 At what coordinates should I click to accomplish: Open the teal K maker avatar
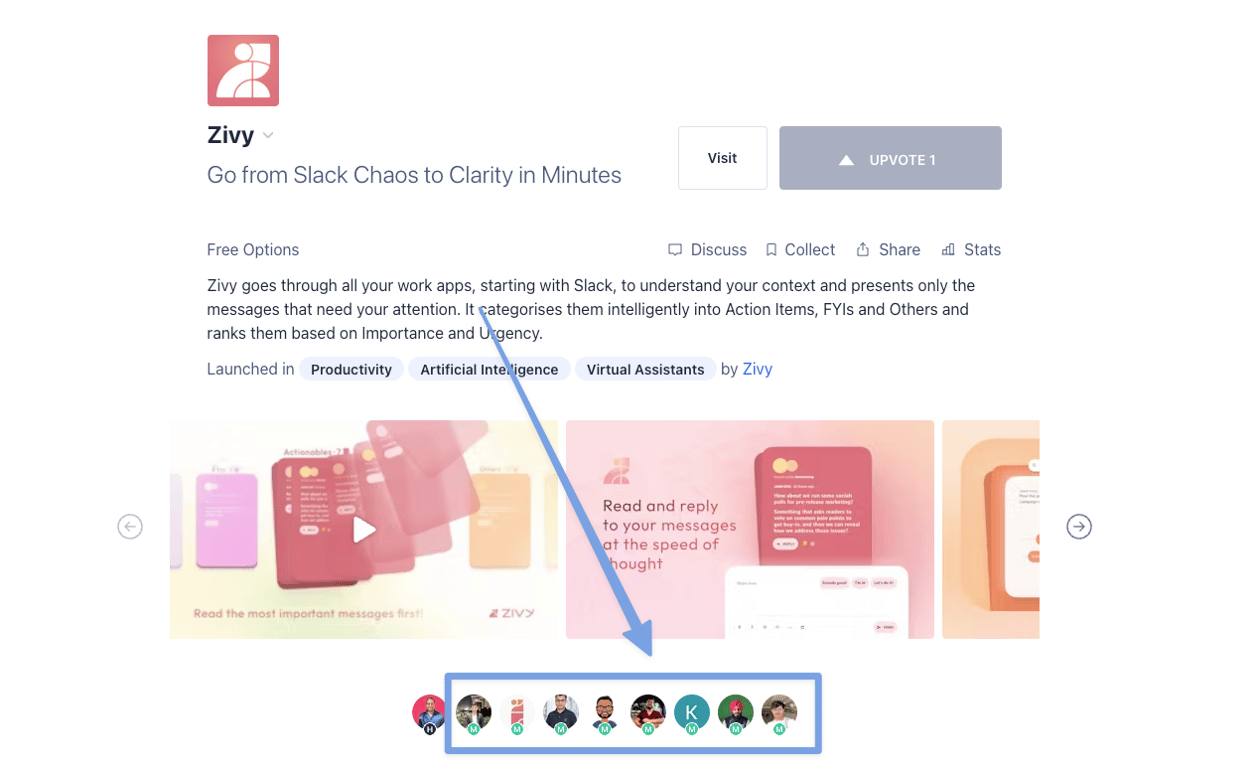pyautogui.click(x=692, y=713)
